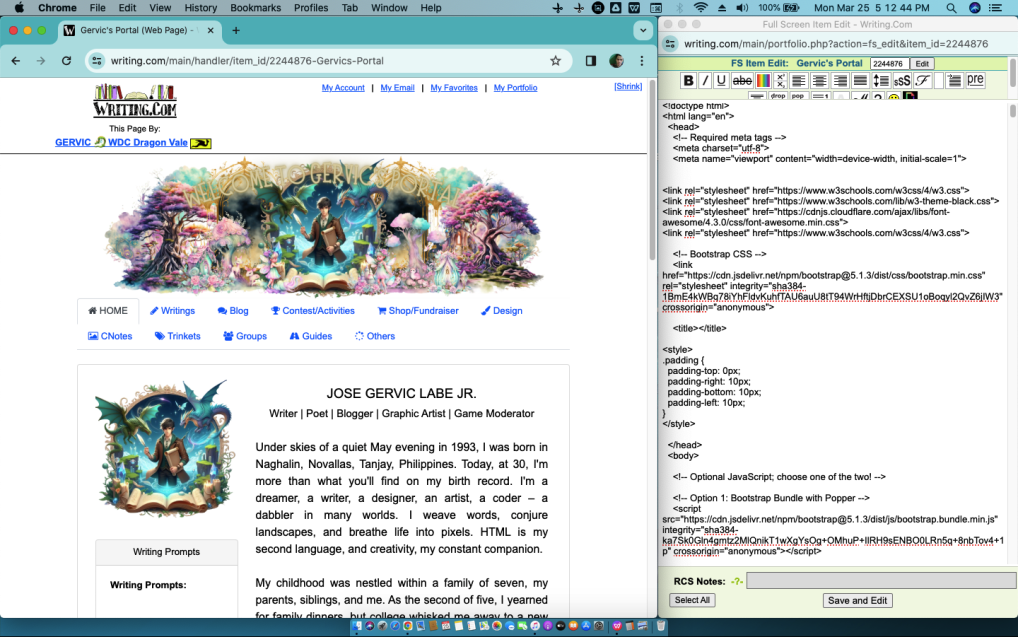Screen dimensions: 1018x637
Task: Open the font face script F button
Action: pyautogui.click(x=923, y=81)
